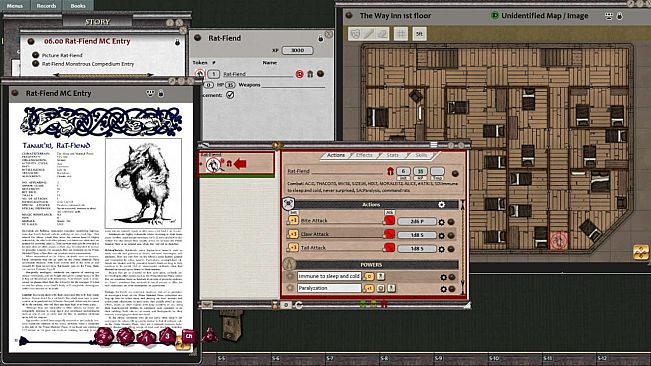Click actions list scrollbar in combat tracker
This screenshot has width=651, height=366.
[x=462, y=246]
